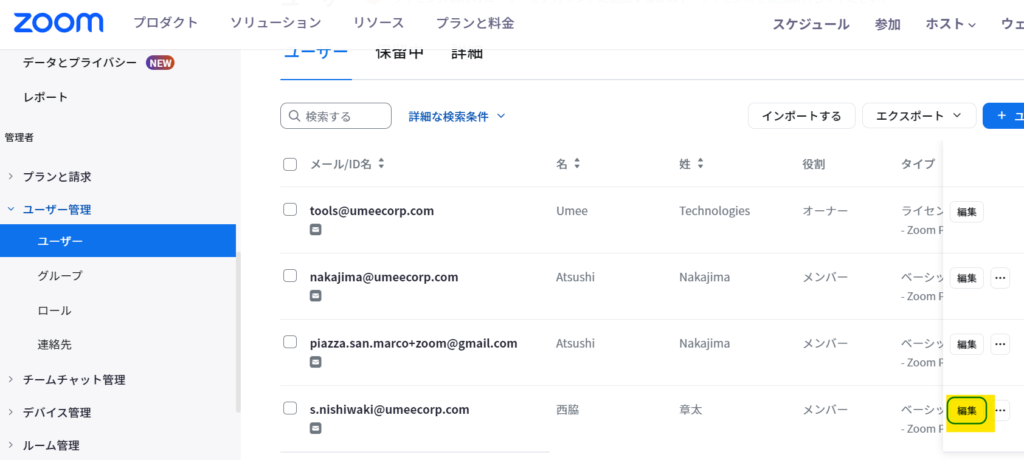Select グループ in the sidebar
Viewport: 1024px width, 460px height.
(x=60, y=275)
